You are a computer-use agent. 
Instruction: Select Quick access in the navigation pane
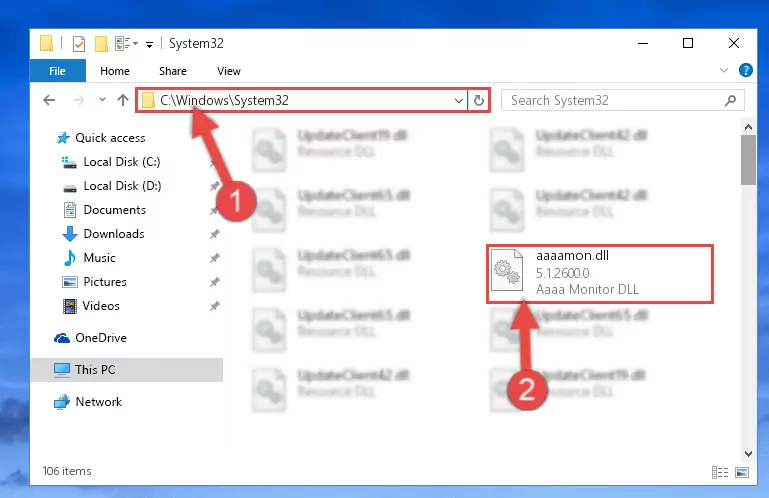click(110, 138)
